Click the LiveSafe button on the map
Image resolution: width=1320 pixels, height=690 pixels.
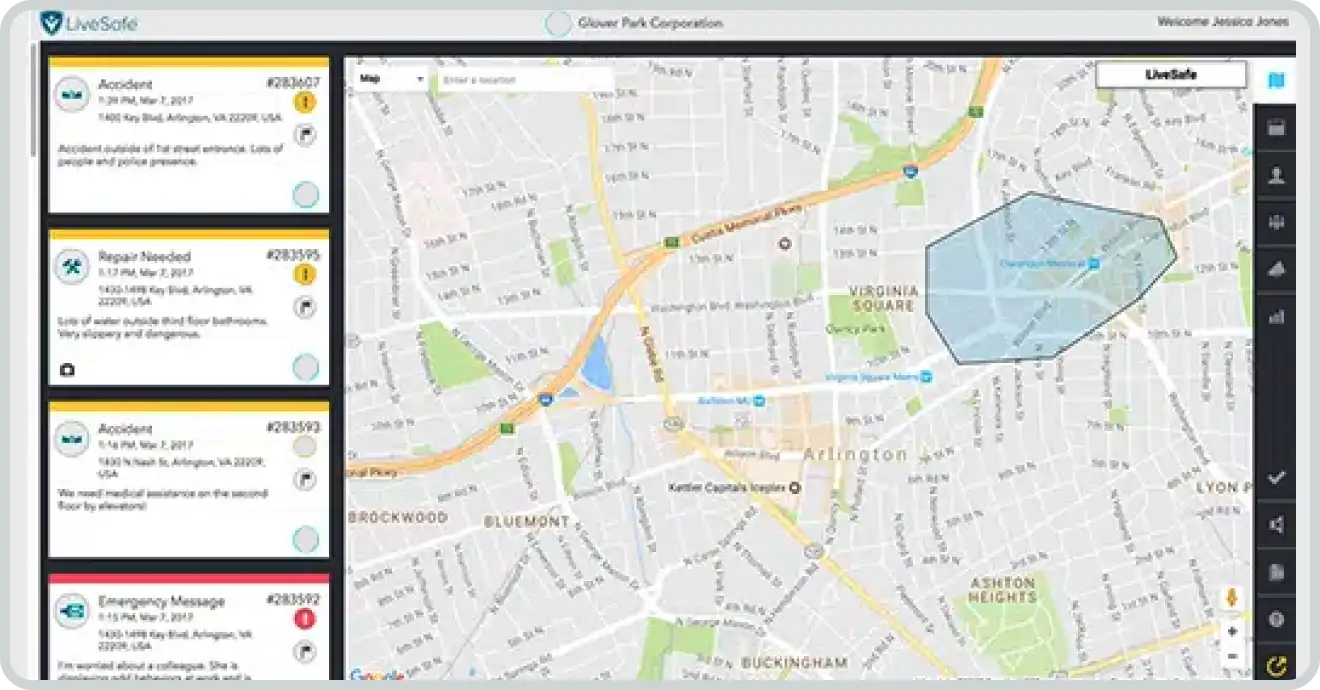point(1170,75)
